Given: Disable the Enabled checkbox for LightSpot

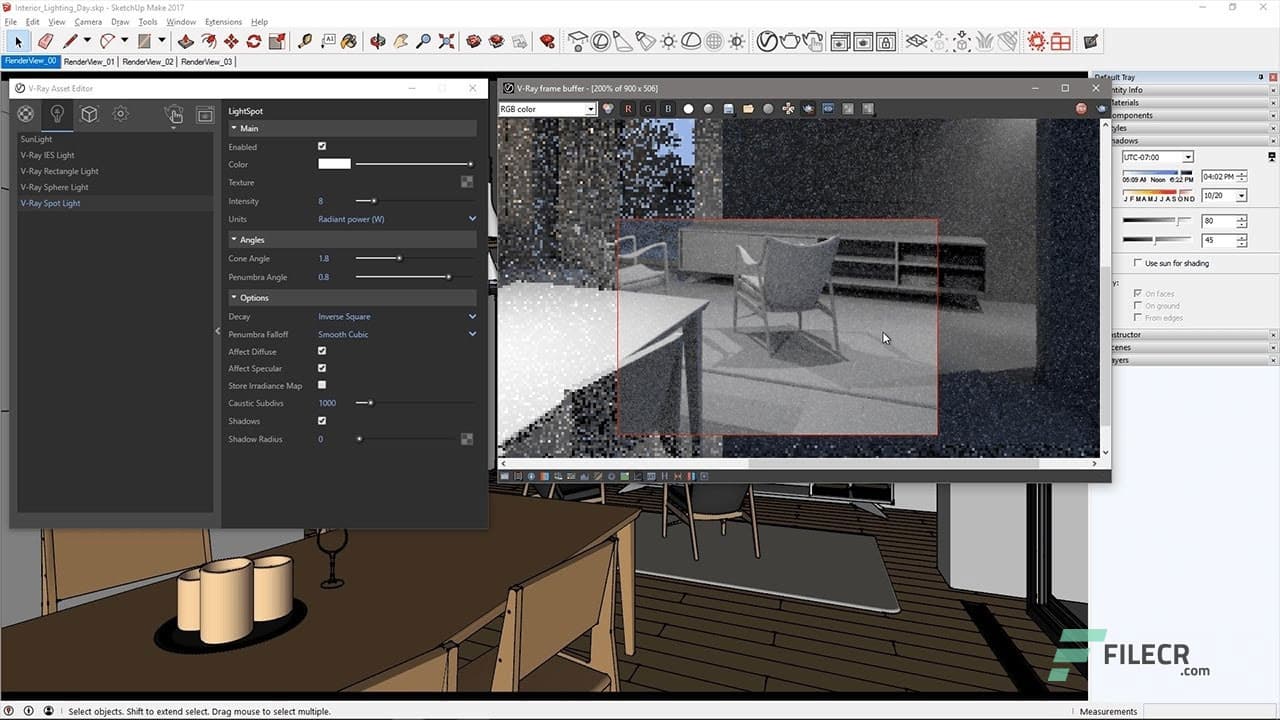Looking at the screenshot, I should pyautogui.click(x=321, y=145).
